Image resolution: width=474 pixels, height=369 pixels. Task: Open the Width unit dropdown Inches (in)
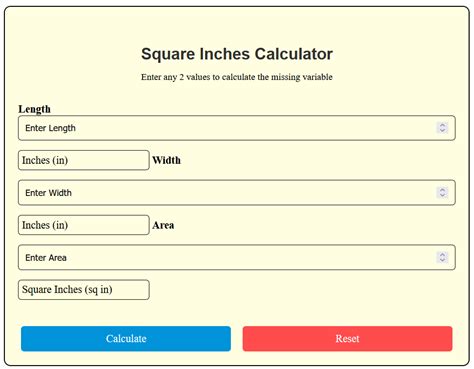click(84, 225)
